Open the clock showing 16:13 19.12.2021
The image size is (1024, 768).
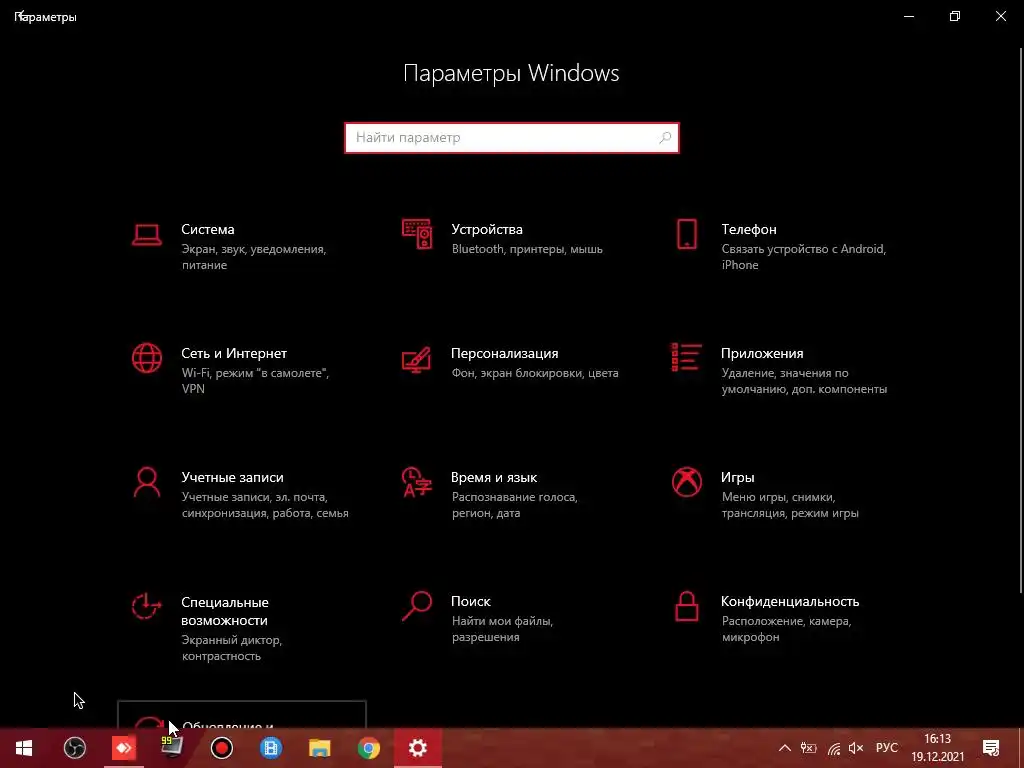coord(938,748)
